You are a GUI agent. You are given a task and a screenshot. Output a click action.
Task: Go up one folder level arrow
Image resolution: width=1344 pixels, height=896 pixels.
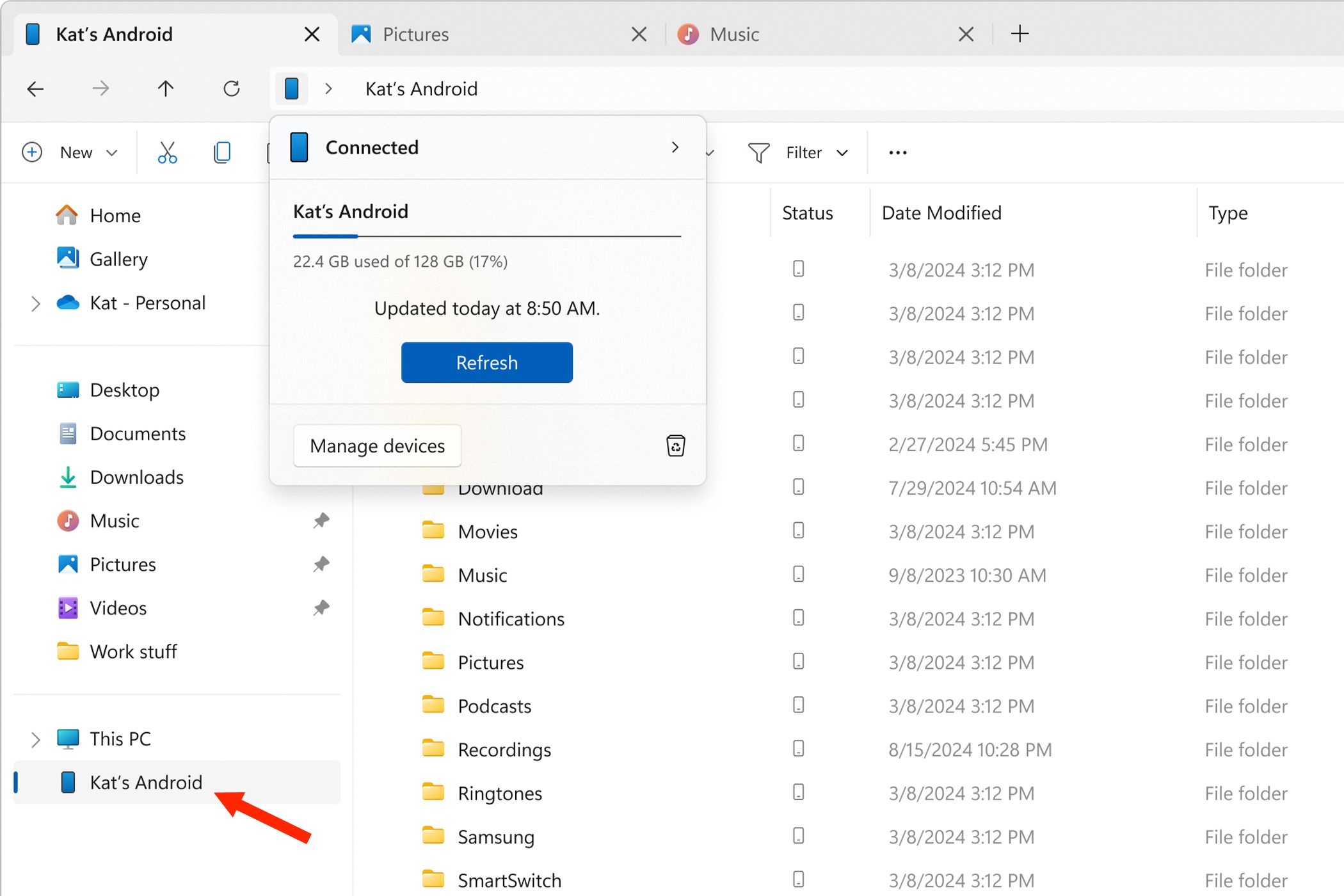166,88
